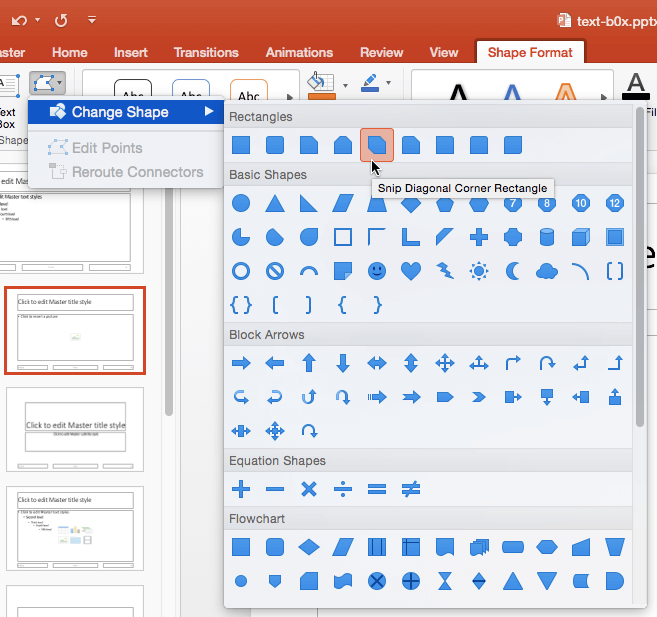
Task: Click the Undo icon in title bar
Action: pyautogui.click(x=18, y=19)
